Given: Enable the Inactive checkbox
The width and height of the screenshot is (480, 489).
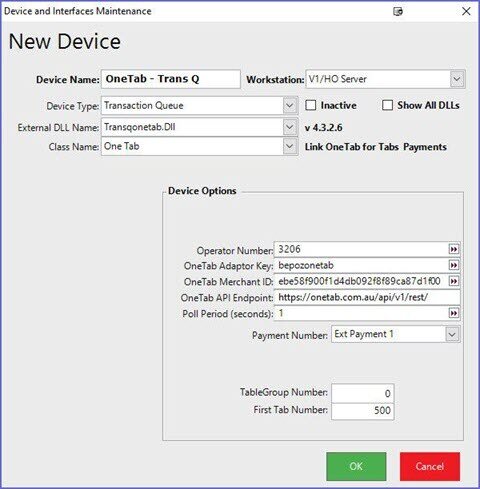Looking at the screenshot, I should [x=311, y=105].
